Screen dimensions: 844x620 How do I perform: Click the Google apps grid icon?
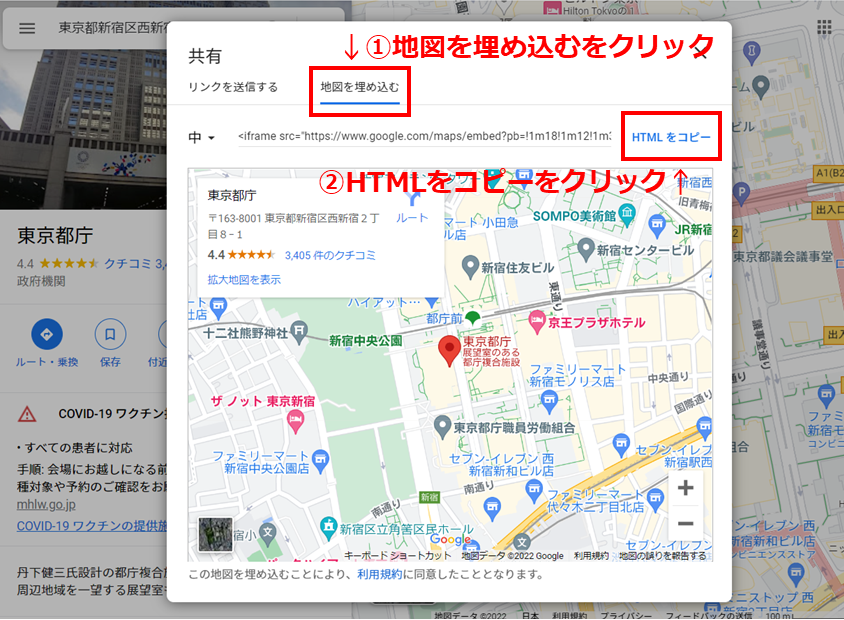coord(824,27)
